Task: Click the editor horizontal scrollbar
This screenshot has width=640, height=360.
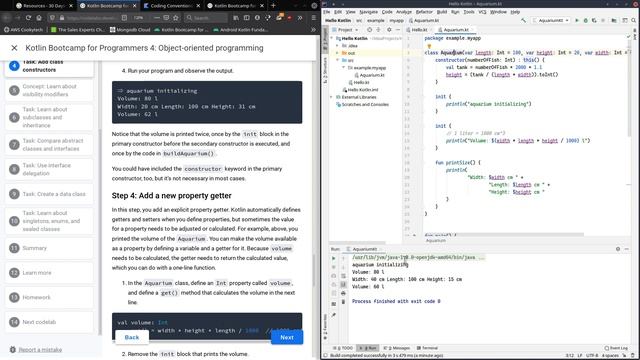Action: [504, 235]
